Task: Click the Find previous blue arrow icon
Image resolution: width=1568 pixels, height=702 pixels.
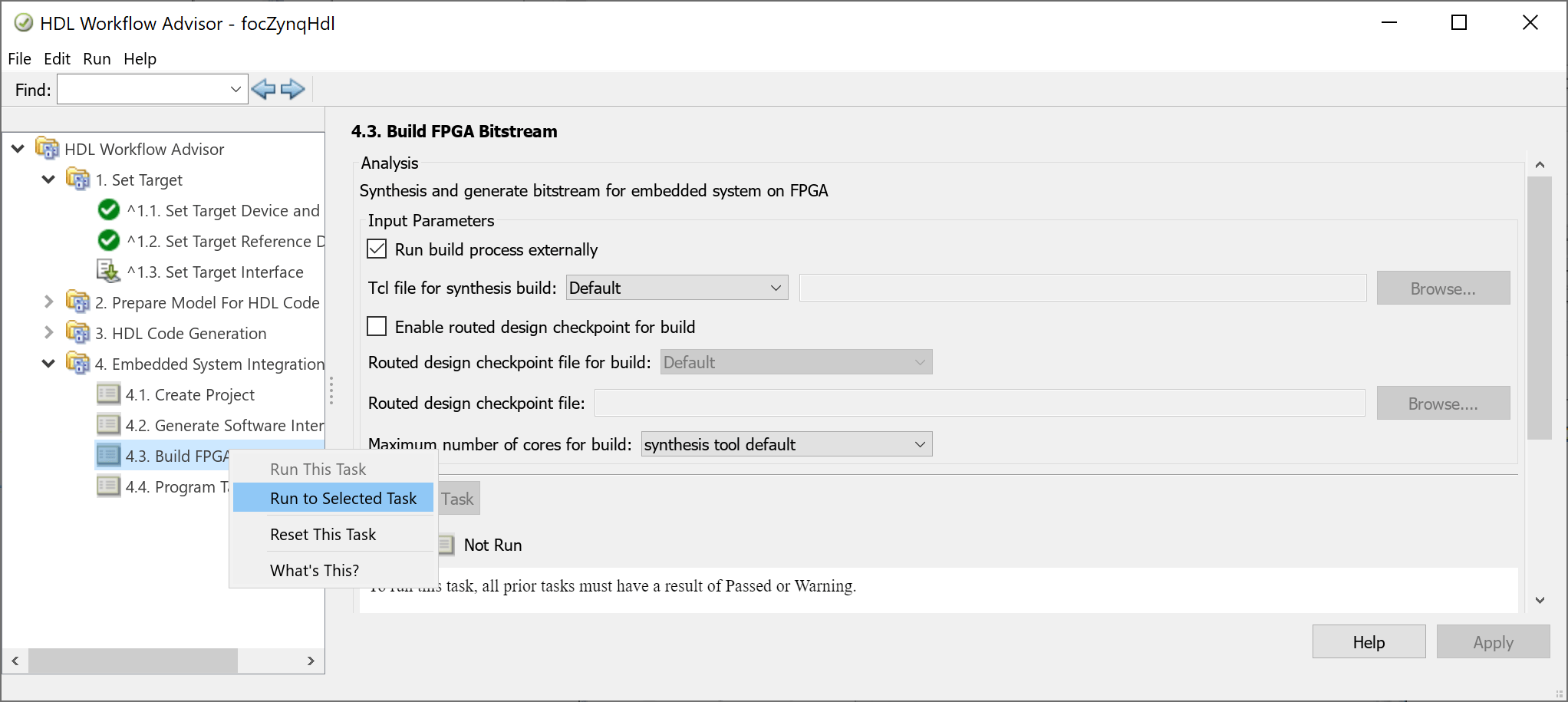Action: [263, 90]
